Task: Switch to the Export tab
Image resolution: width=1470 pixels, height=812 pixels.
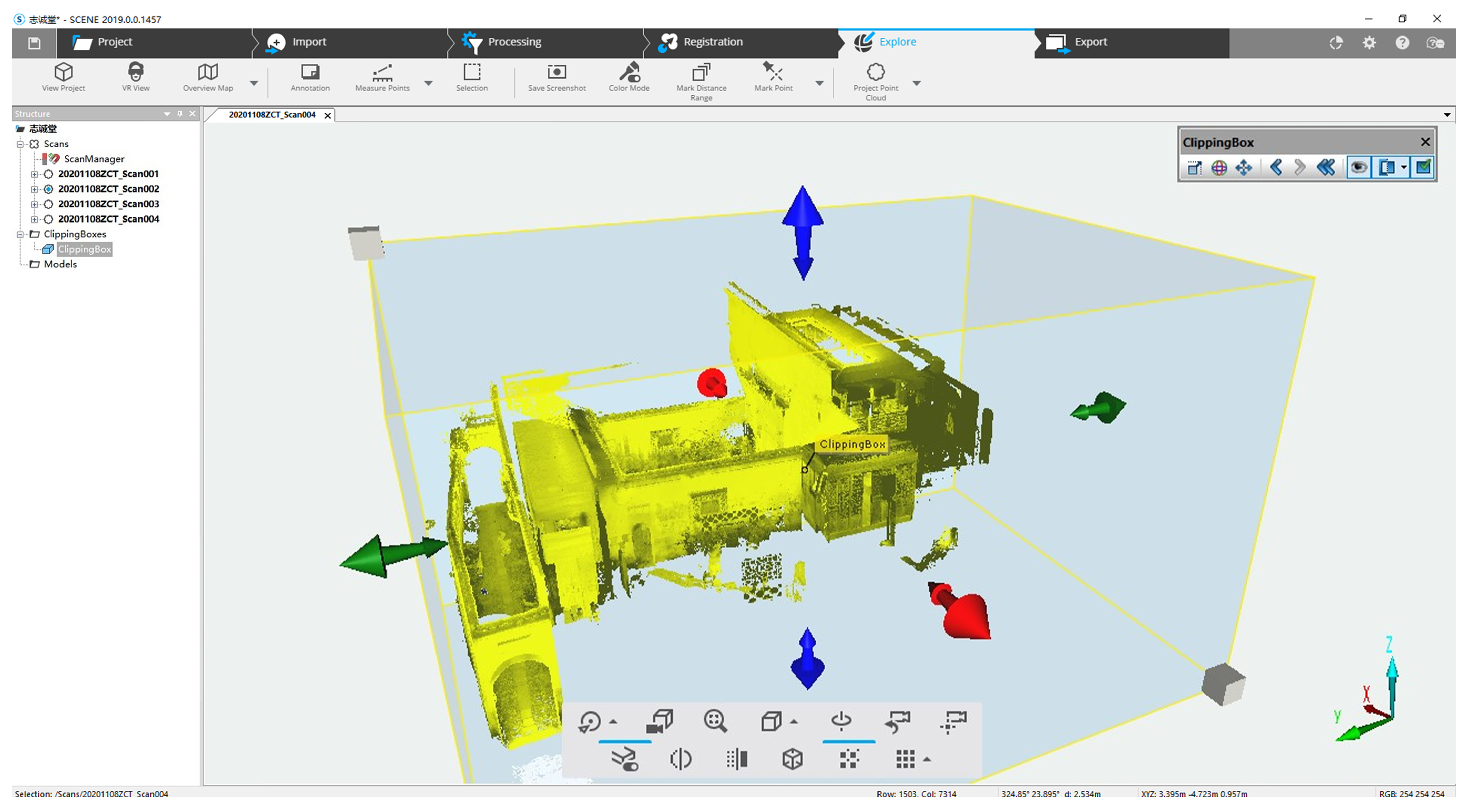Action: [1090, 42]
